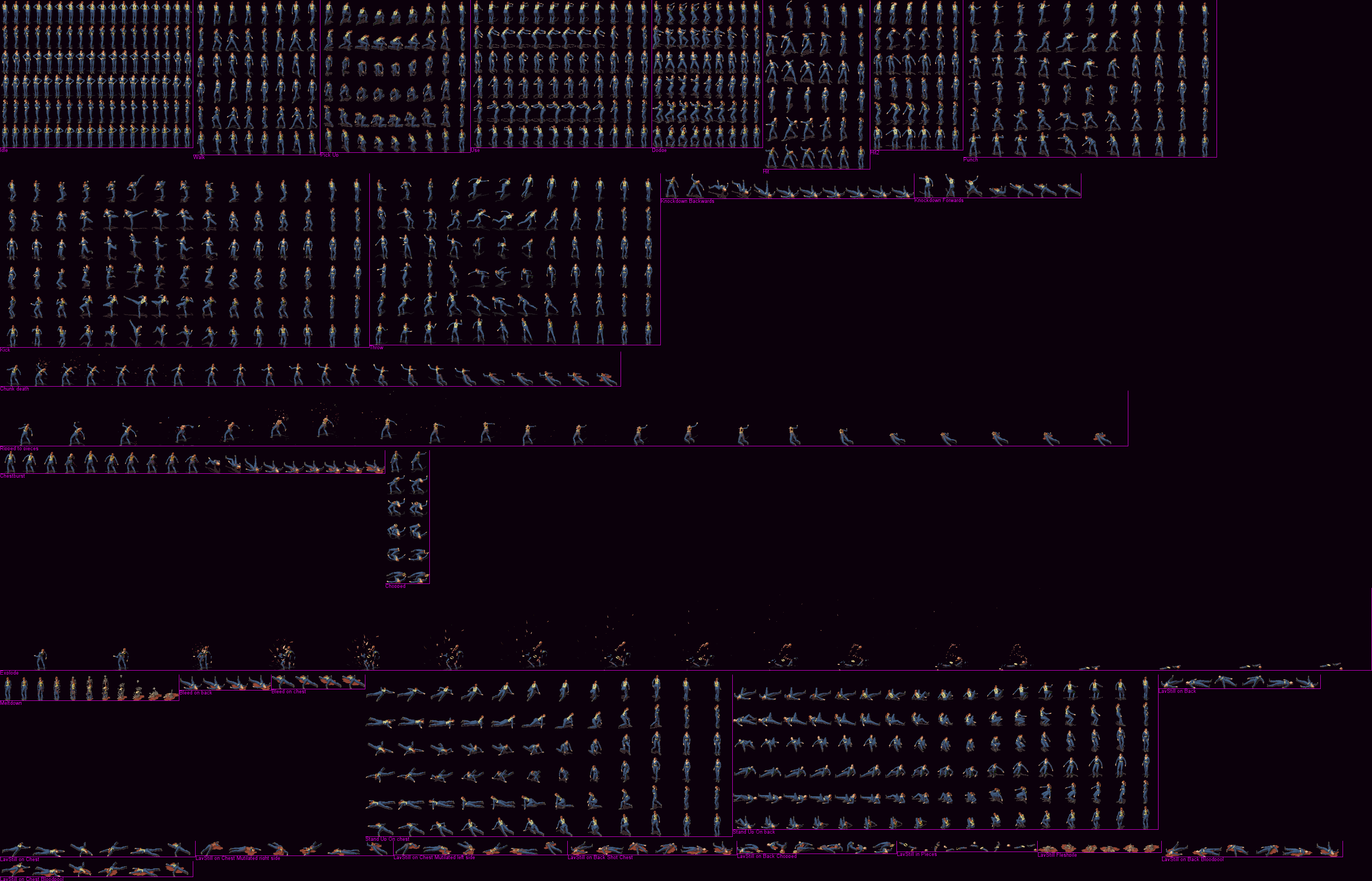Click the LayStill in Pieces label
The image size is (1372, 881).
917,854
